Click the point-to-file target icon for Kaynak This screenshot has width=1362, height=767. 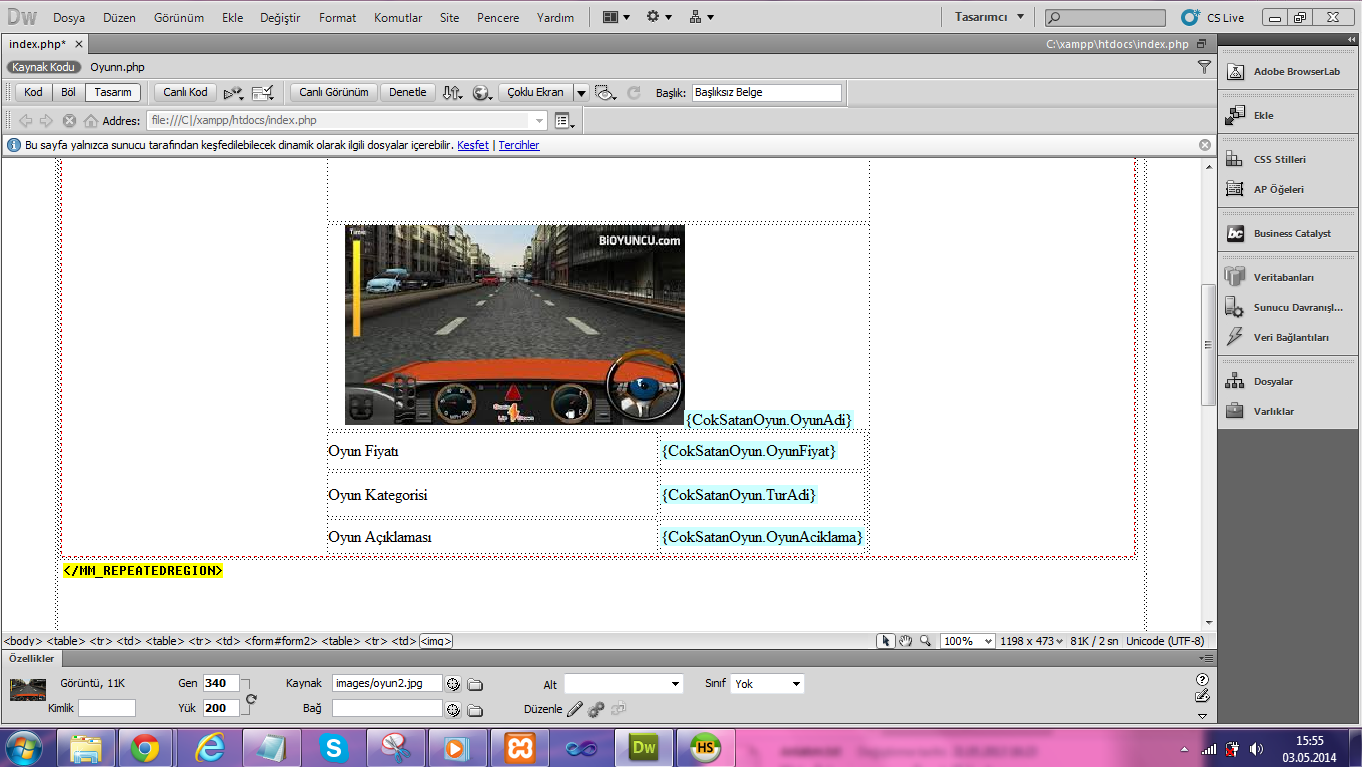tap(453, 684)
